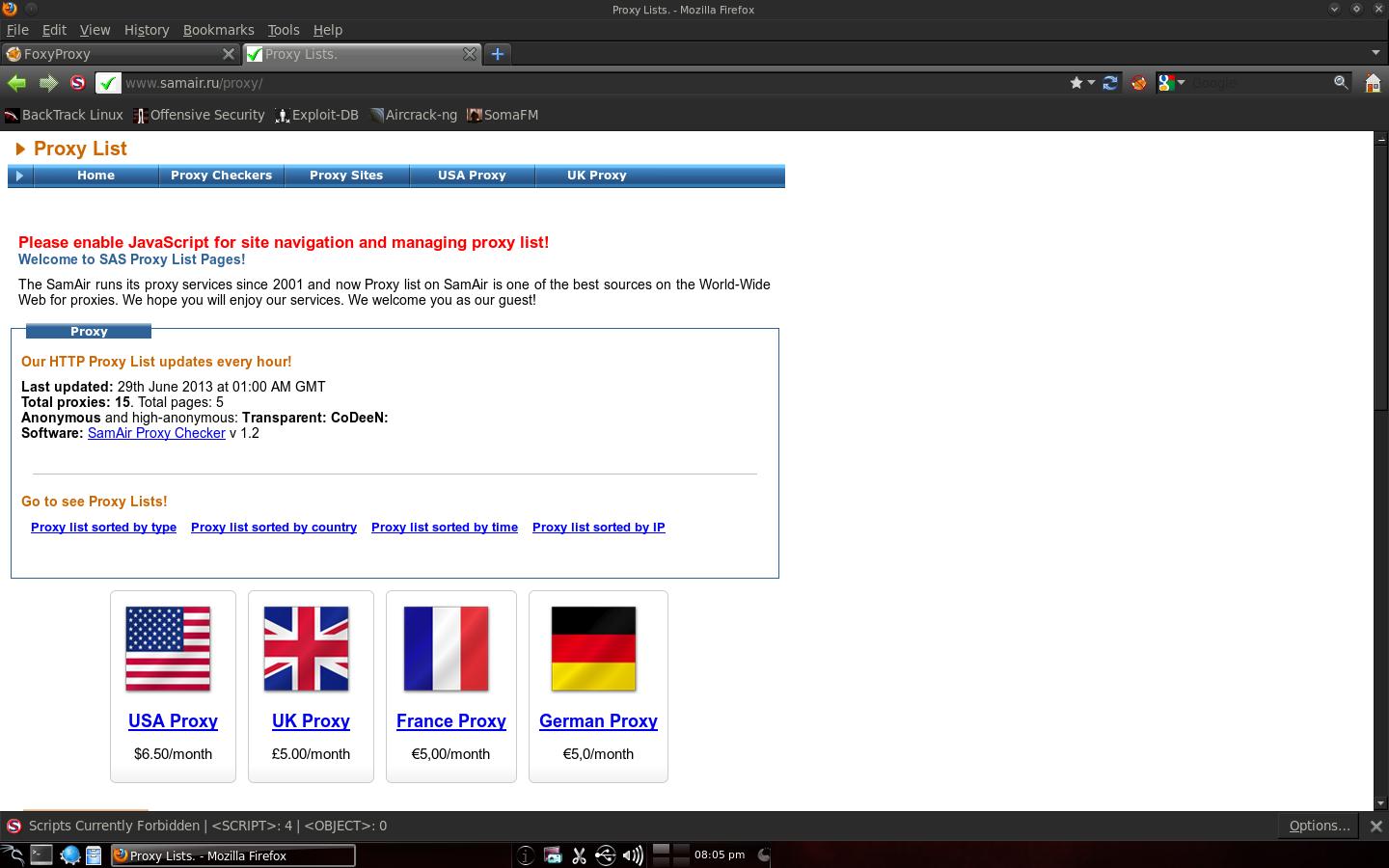Open Proxy list sorted by type
Image resolution: width=1389 pixels, height=868 pixels.
click(103, 528)
